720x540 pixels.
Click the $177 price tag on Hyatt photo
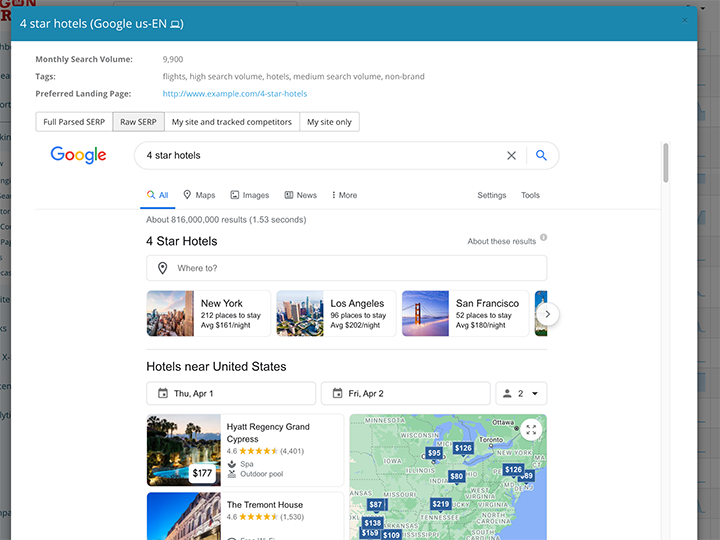203,472
